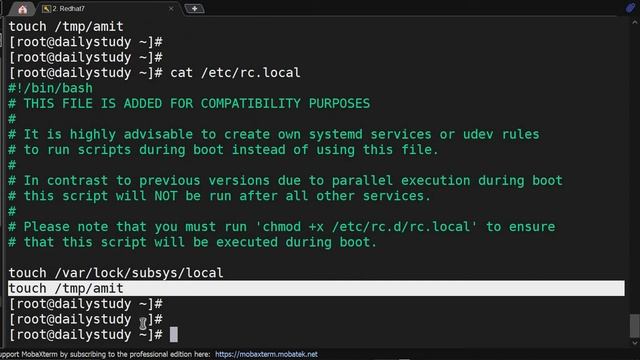Click the line 'It is highly advisable to create'
Image resolution: width=640 pixels, height=360 pixels.
274,134
